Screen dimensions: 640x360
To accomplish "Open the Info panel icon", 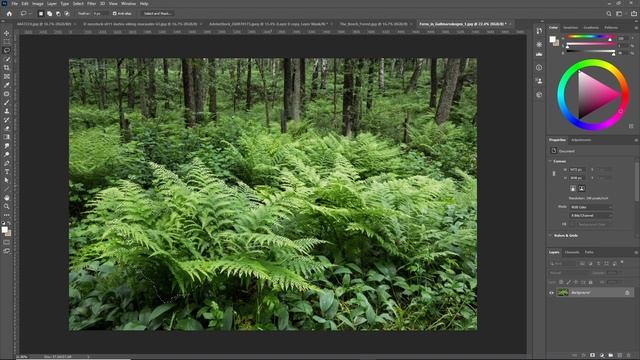I will 539,68.
